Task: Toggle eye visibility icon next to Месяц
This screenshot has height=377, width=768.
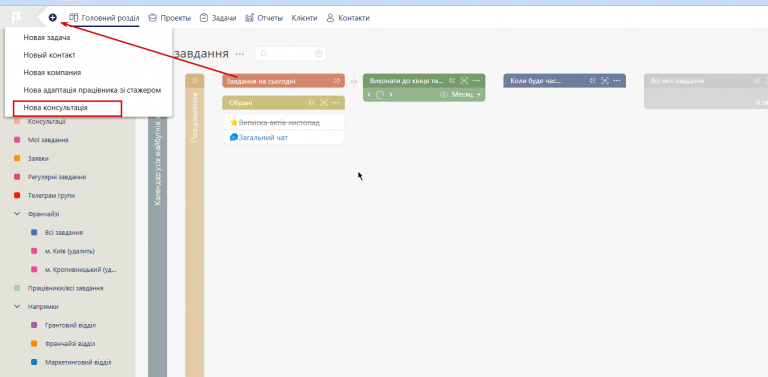Action: [444, 94]
